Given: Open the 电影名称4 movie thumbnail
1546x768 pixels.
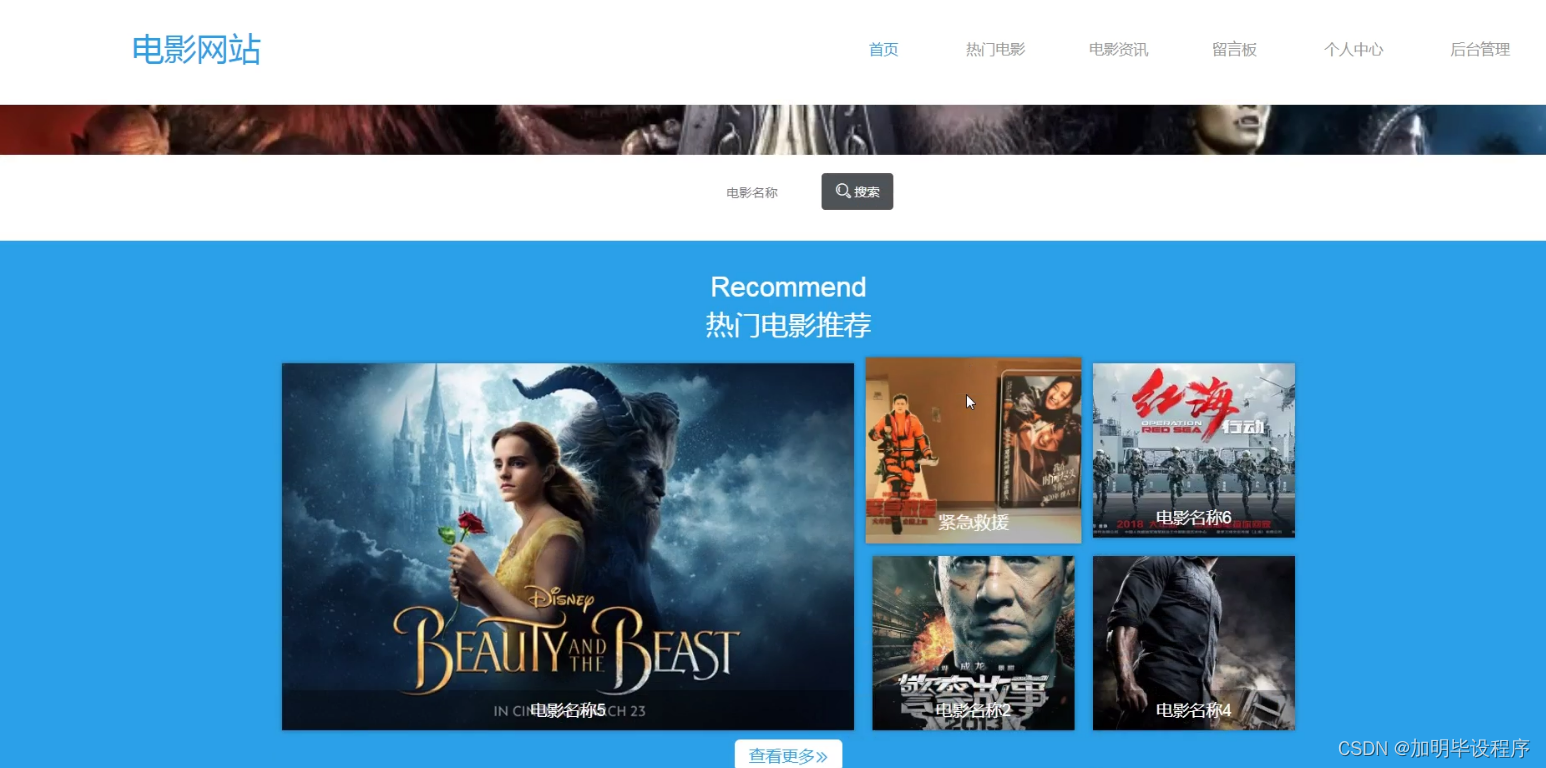Looking at the screenshot, I should 1194,643.
